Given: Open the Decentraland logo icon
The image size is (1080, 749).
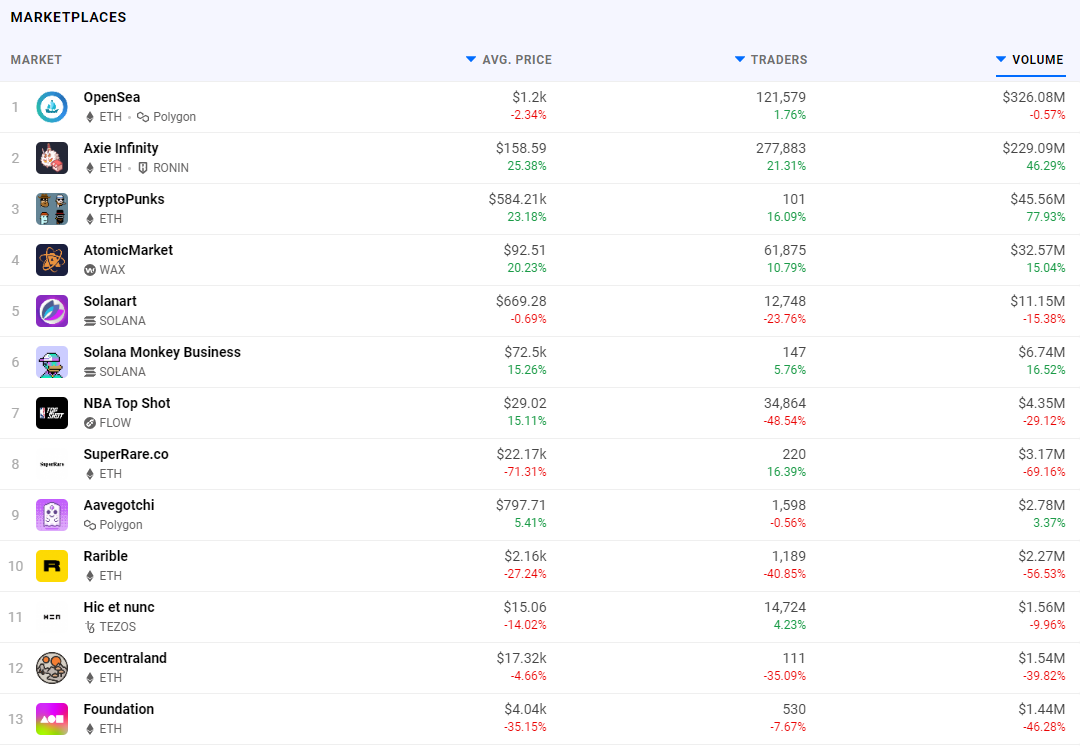Looking at the screenshot, I should [52, 668].
